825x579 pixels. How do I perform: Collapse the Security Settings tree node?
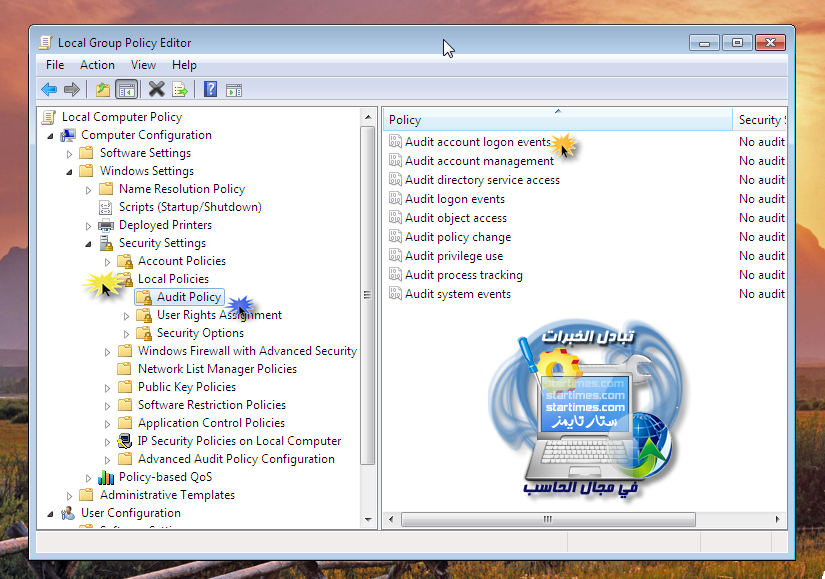click(89, 244)
